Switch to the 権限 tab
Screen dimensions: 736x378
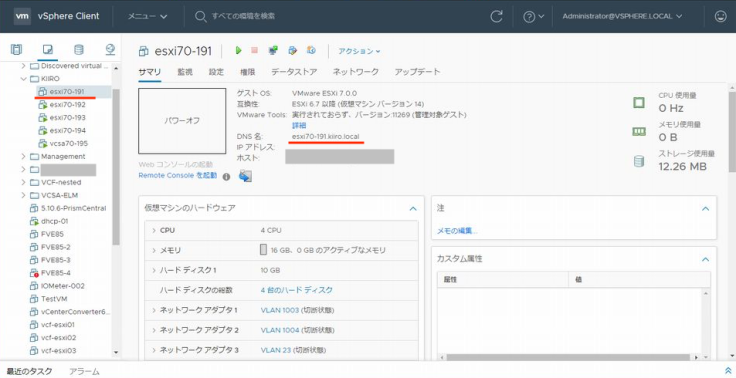(247, 72)
